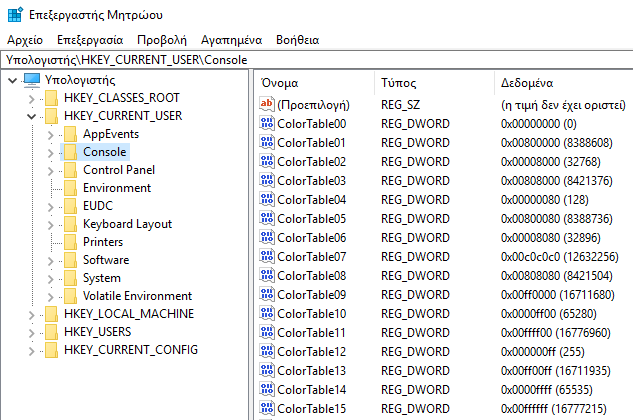
Task: Click the DWORD icon beside ColorTable12
Action: (x=267, y=352)
